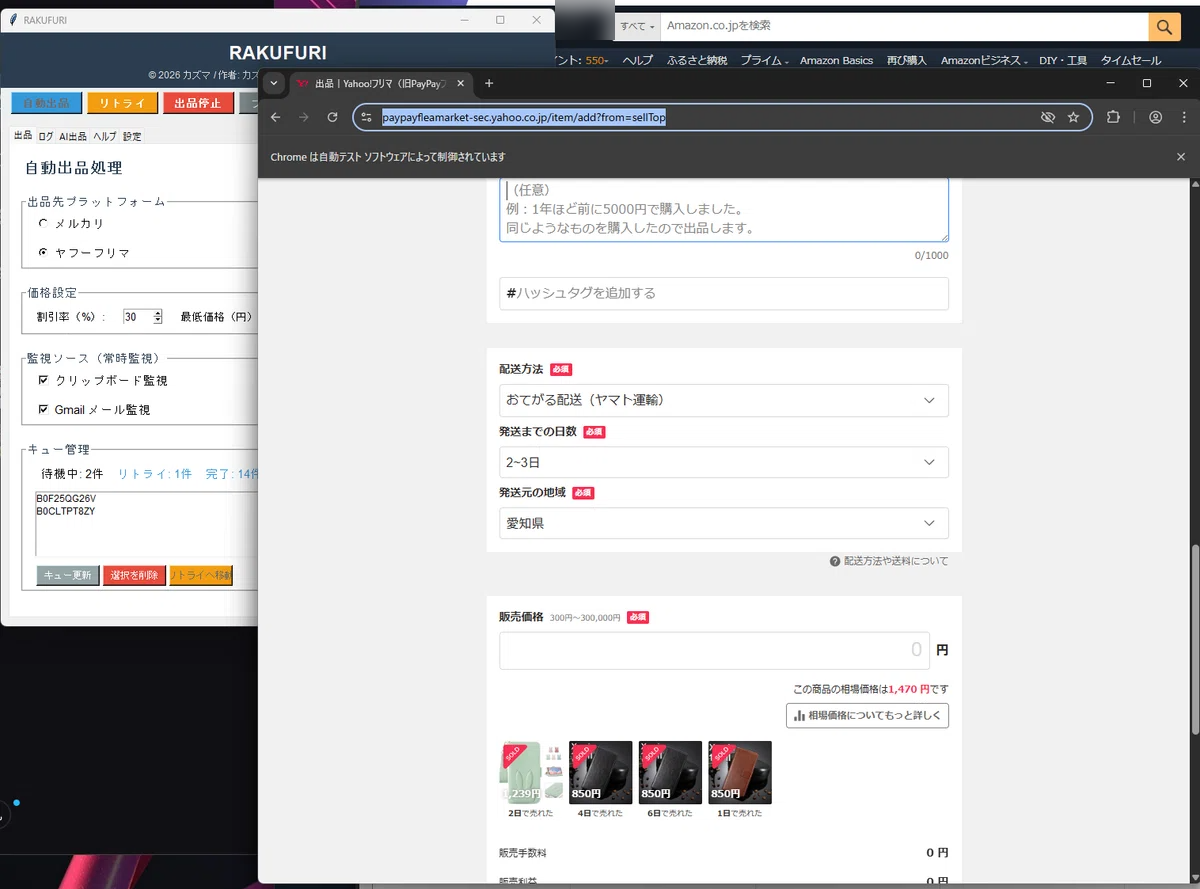This screenshot has width=1200, height=889.
Task: Select queue item B0F25QG26V
Action: 66,498
